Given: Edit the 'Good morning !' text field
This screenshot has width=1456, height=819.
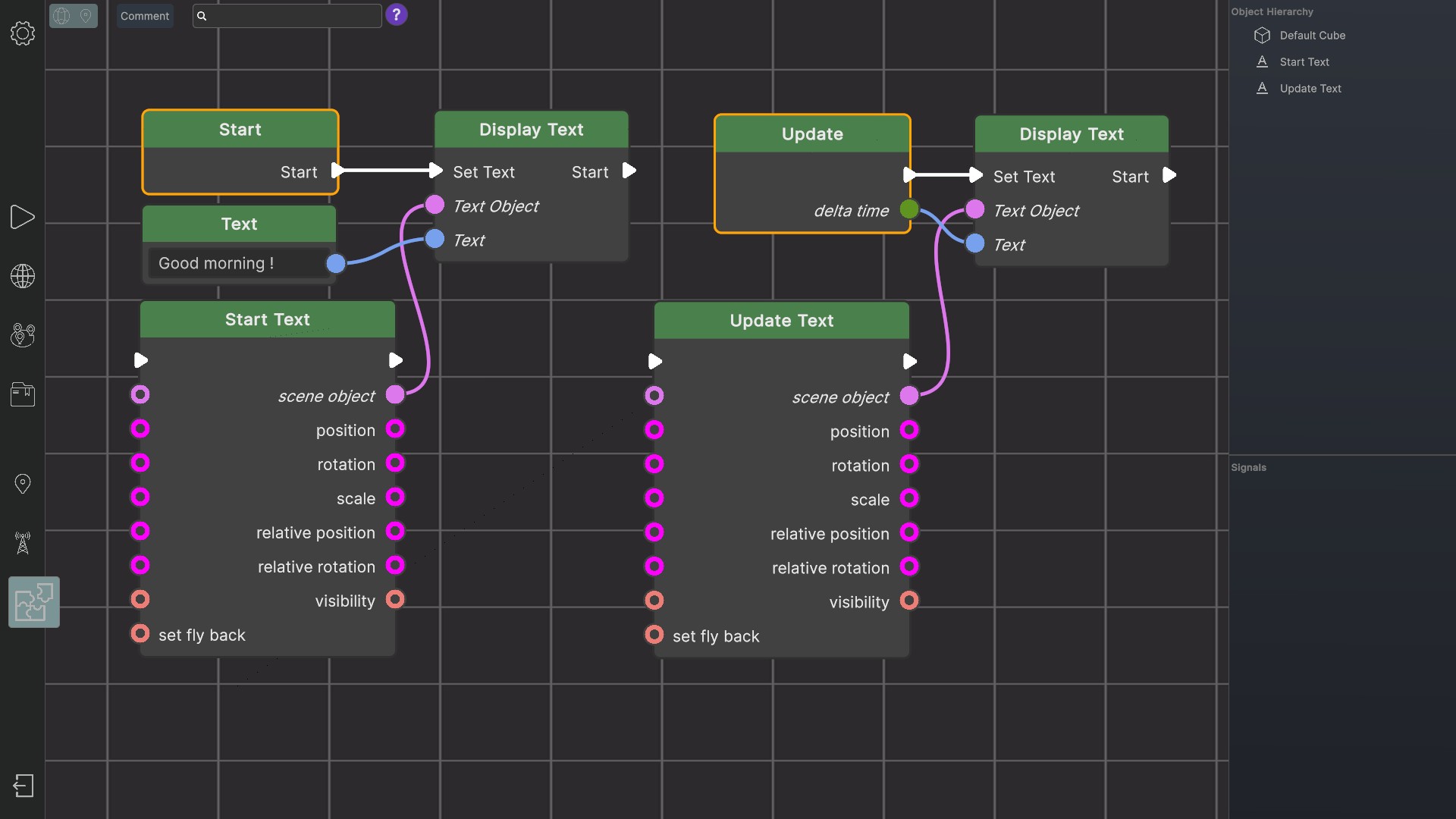Looking at the screenshot, I should 237,263.
